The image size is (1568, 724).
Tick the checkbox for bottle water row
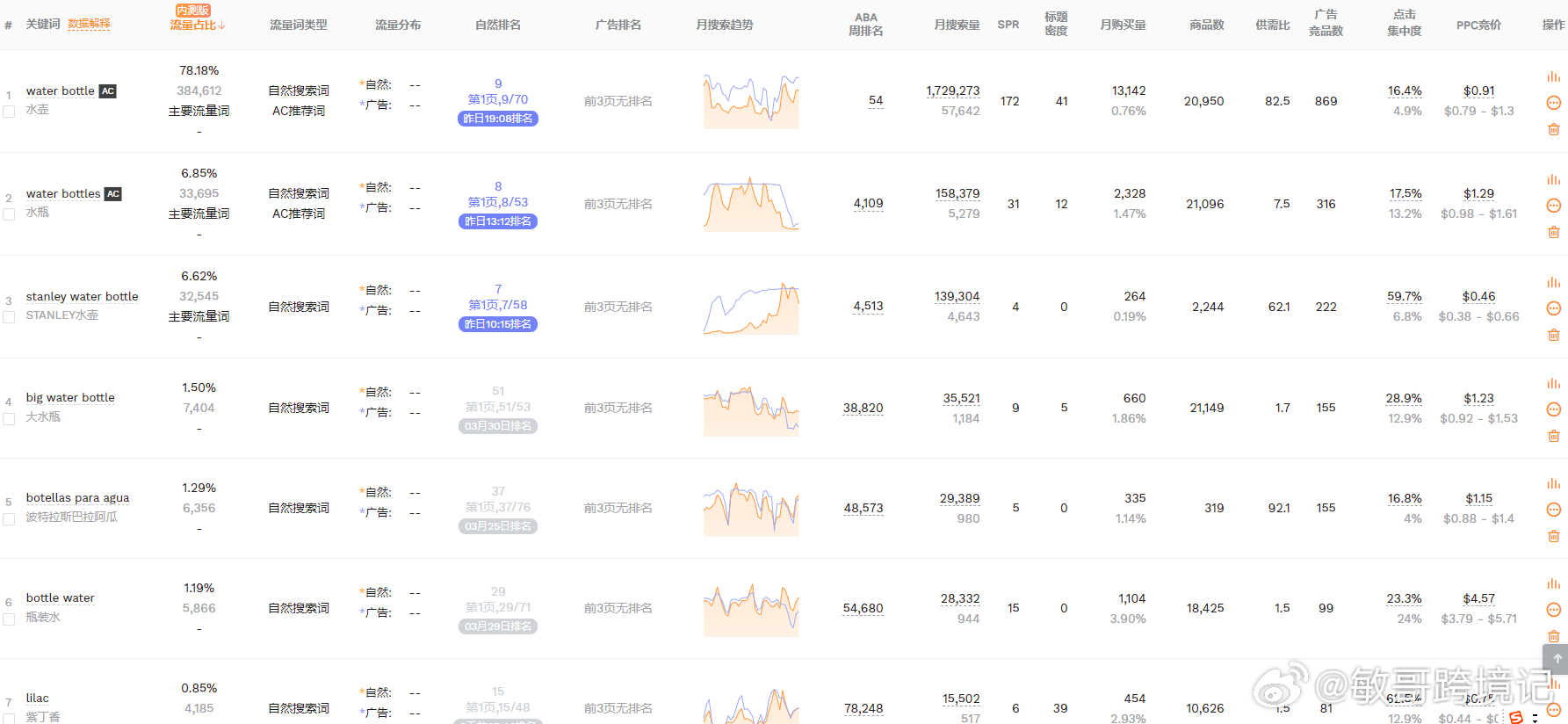coord(9,619)
